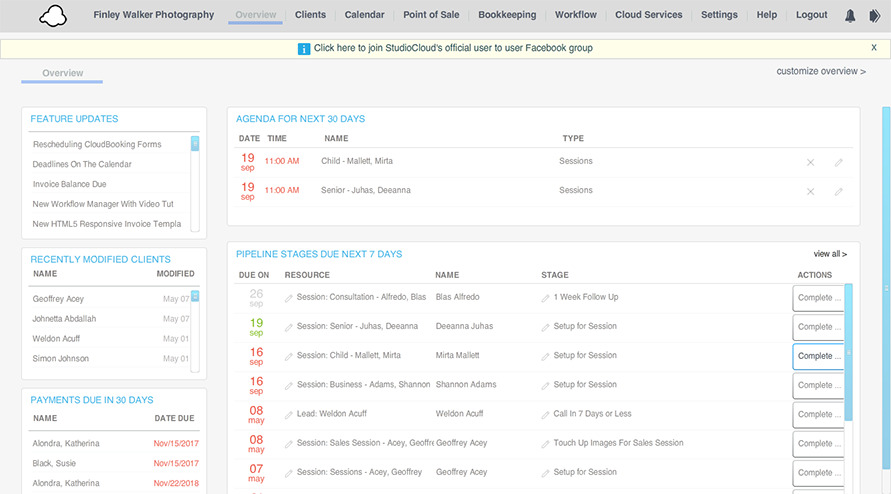Edit the Mirta Mallett Setup for Session stage pencil
This screenshot has width=891, height=494.
coord(546,356)
